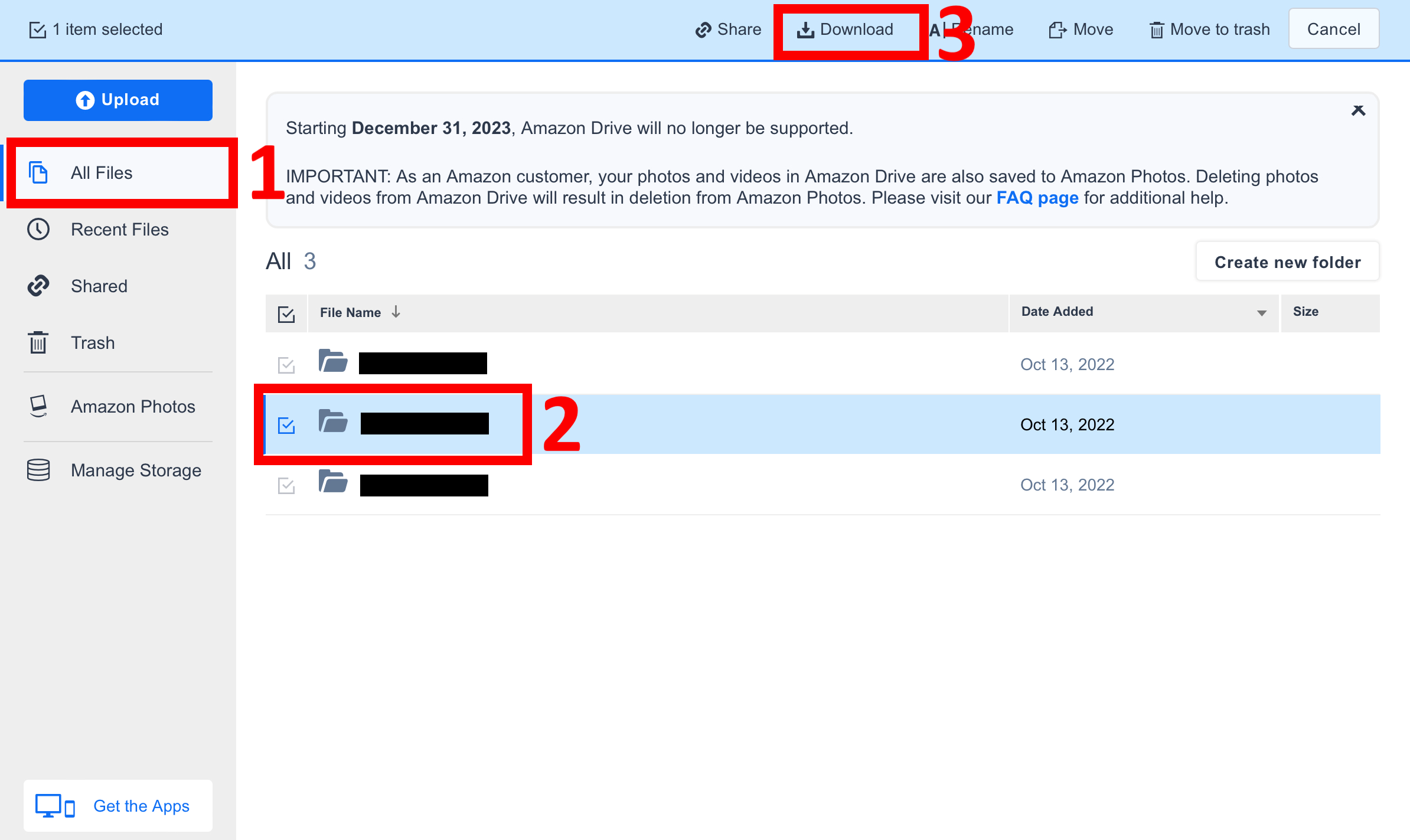Open the first folder icon

(x=333, y=361)
